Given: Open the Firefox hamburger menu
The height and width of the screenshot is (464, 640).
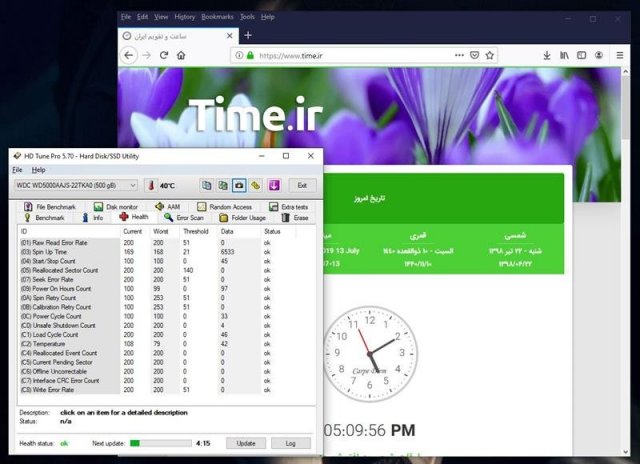Looking at the screenshot, I should pos(620,55).
